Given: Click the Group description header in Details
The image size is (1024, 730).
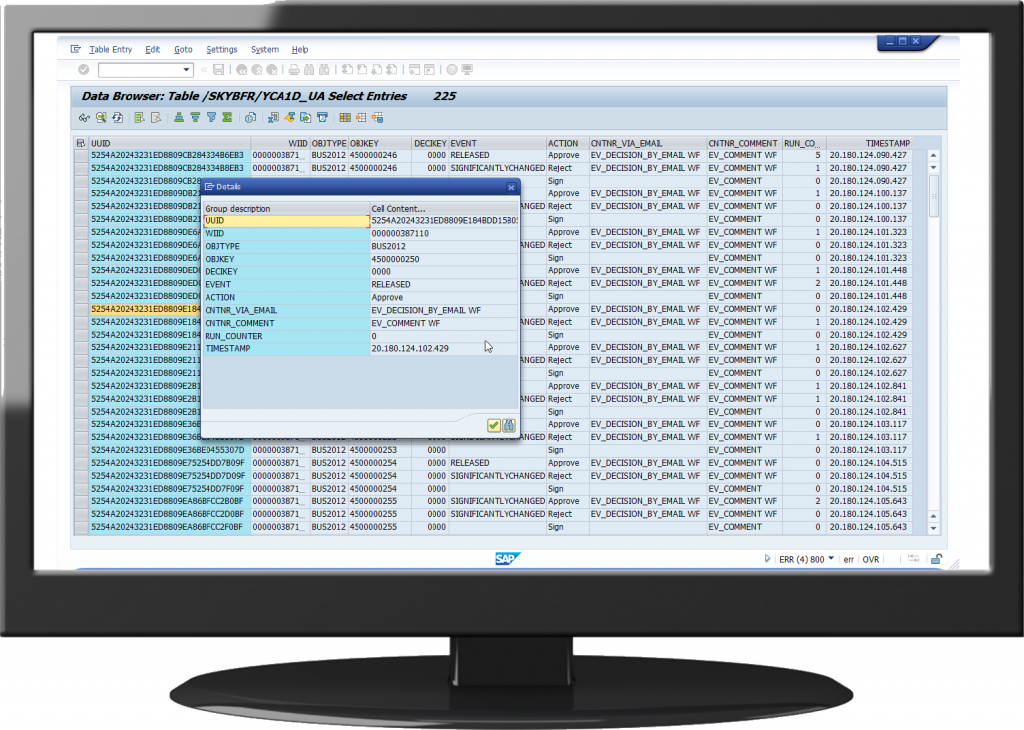Looking at the screenshot, I should pos(238,209).
